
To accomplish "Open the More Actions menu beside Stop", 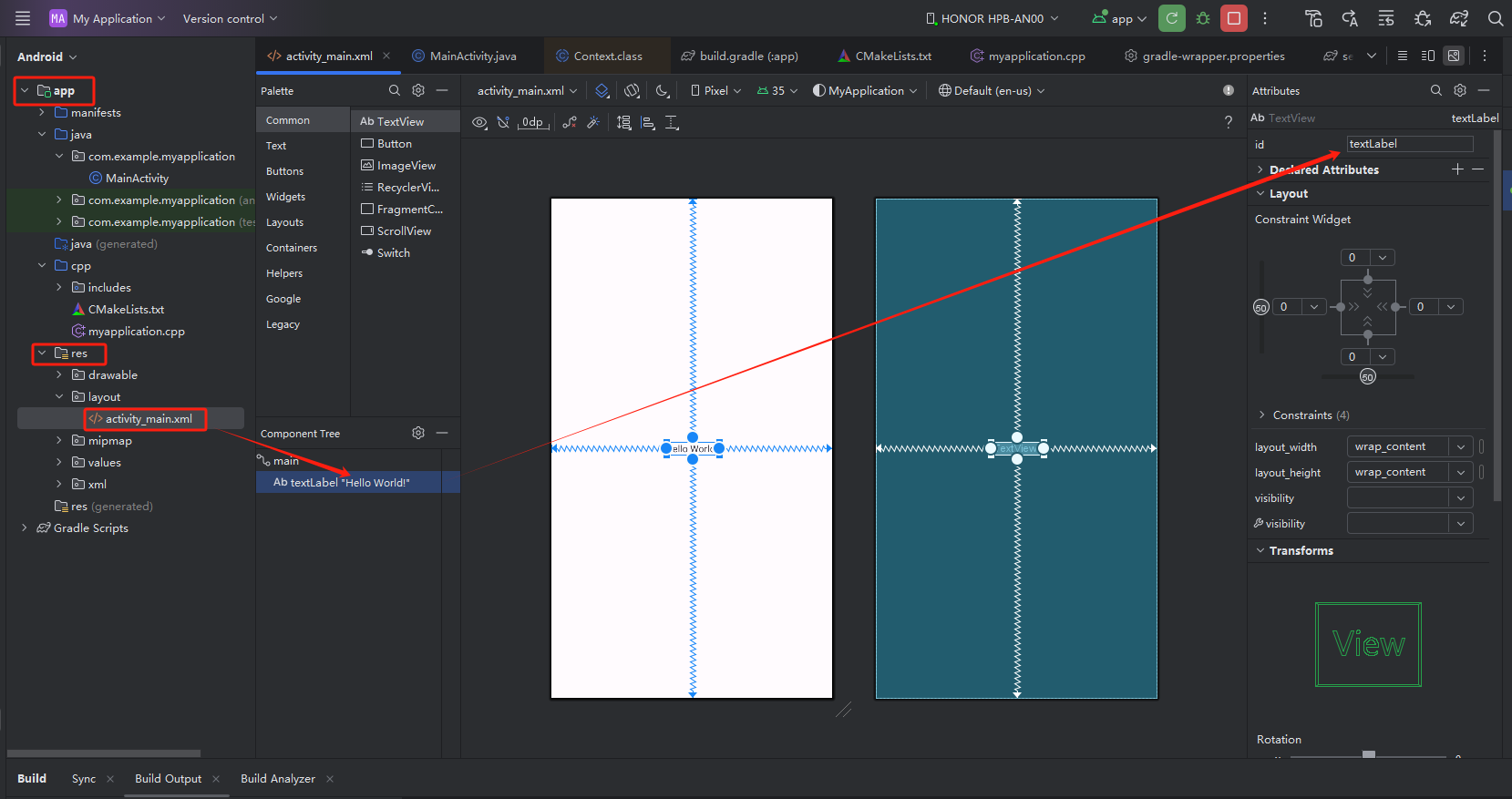I will (x=1265, y=18).
